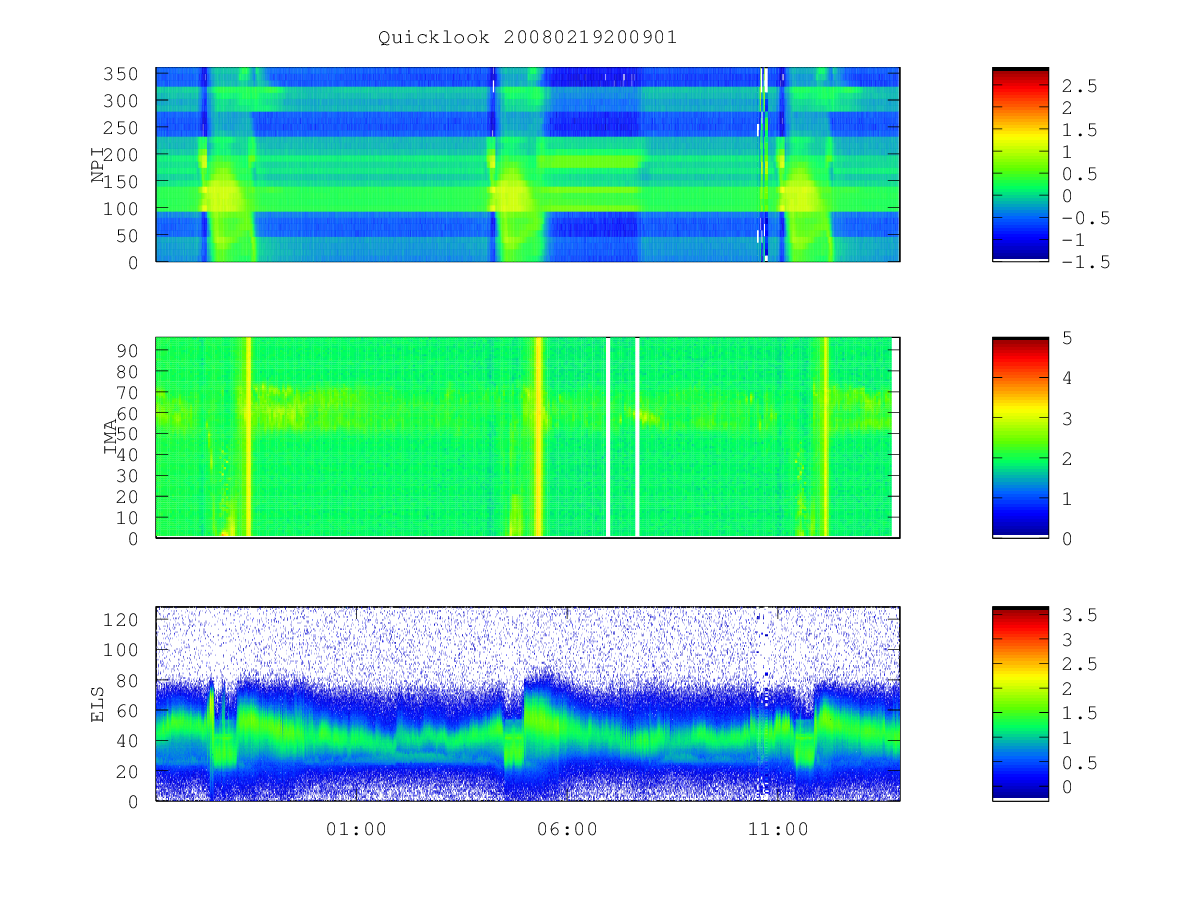Click 0.5 on ELS color scale
1200x900 pixels.
(x=1079, y=762)
